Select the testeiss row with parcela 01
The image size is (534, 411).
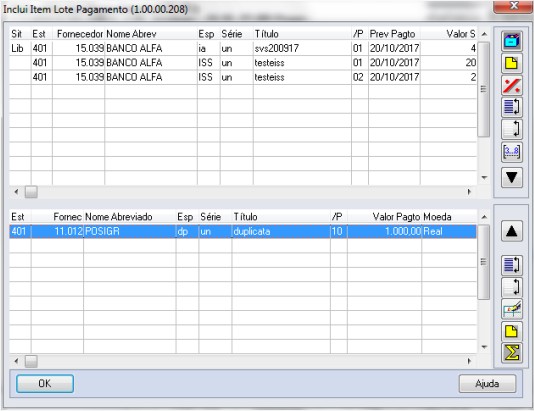[x=243, y=63]
